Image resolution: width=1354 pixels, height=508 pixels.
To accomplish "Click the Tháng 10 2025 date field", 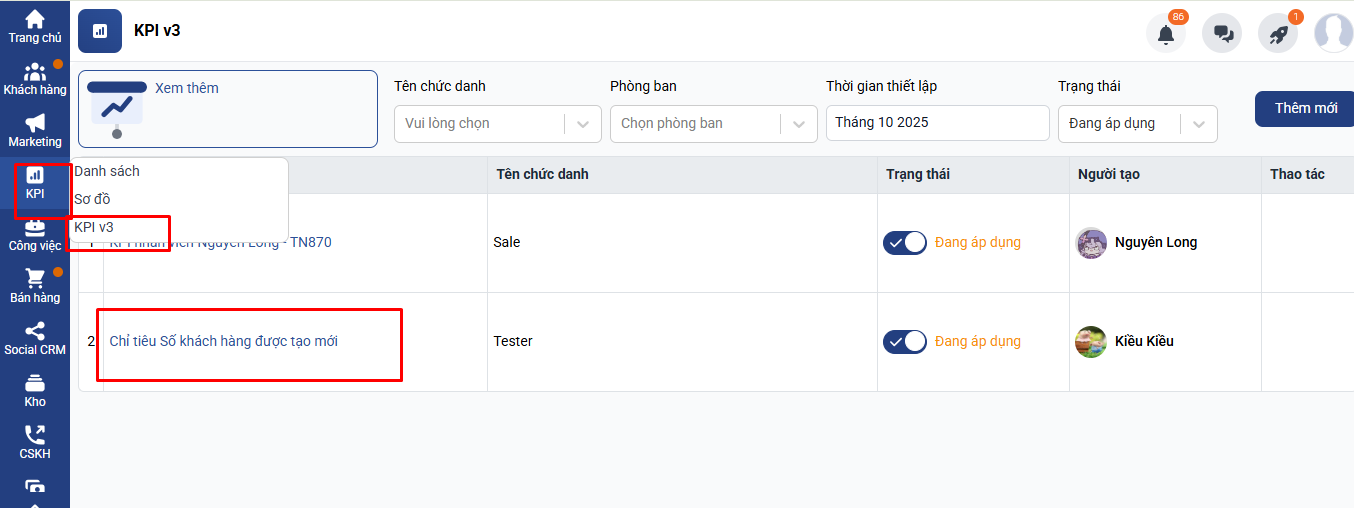I will [x=936, y=123].
